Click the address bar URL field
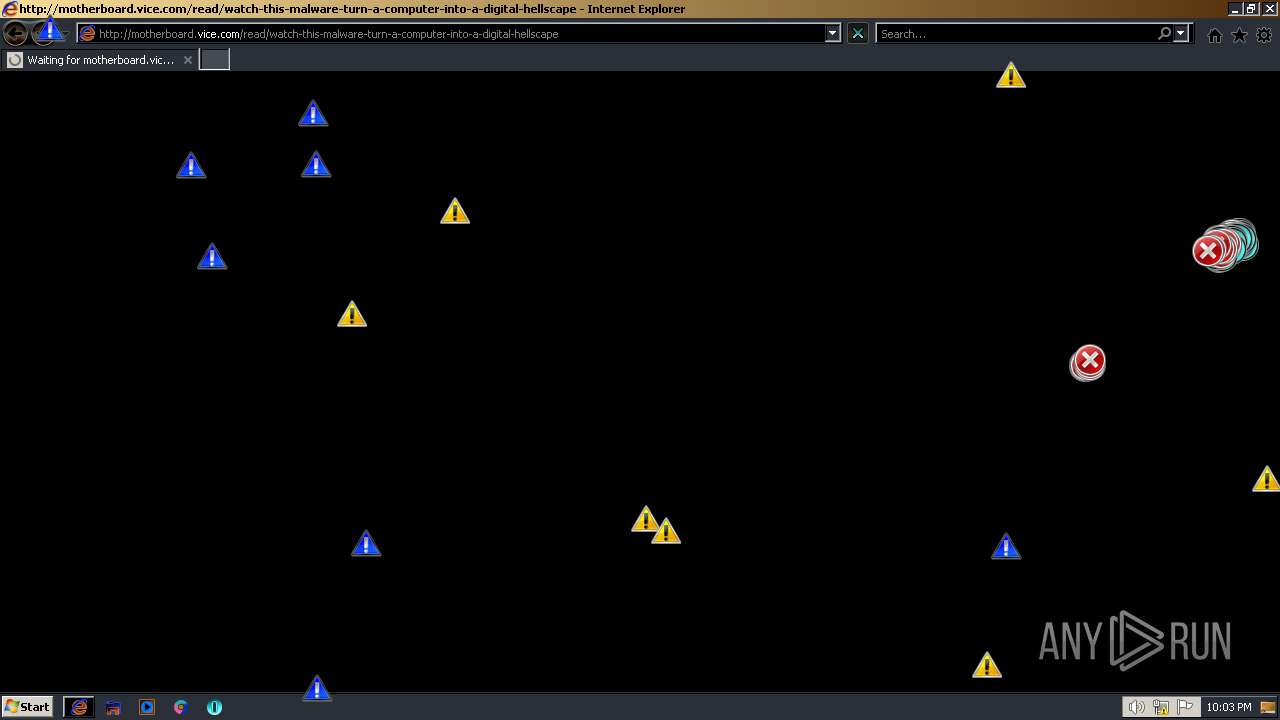This screenshot has width=1280, height=720. pyautogui.click(x=460, y=34)
